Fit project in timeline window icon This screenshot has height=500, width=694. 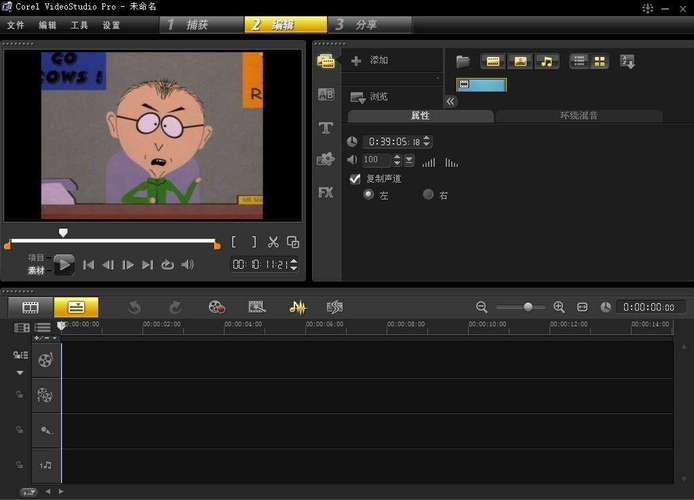582,307
